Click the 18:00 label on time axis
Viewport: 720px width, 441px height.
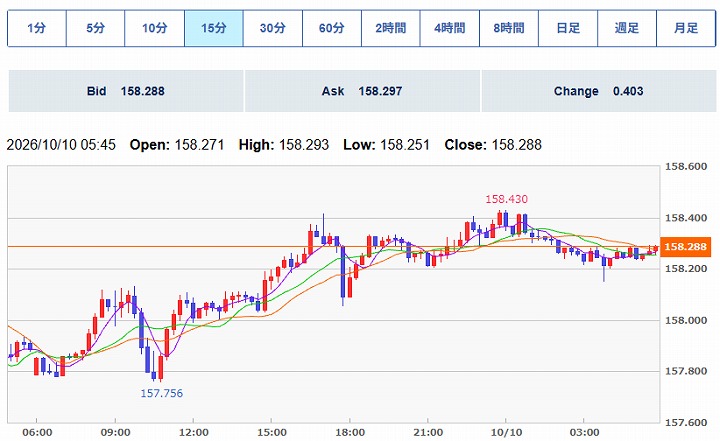pyautogui.click(x=350, y=433)
